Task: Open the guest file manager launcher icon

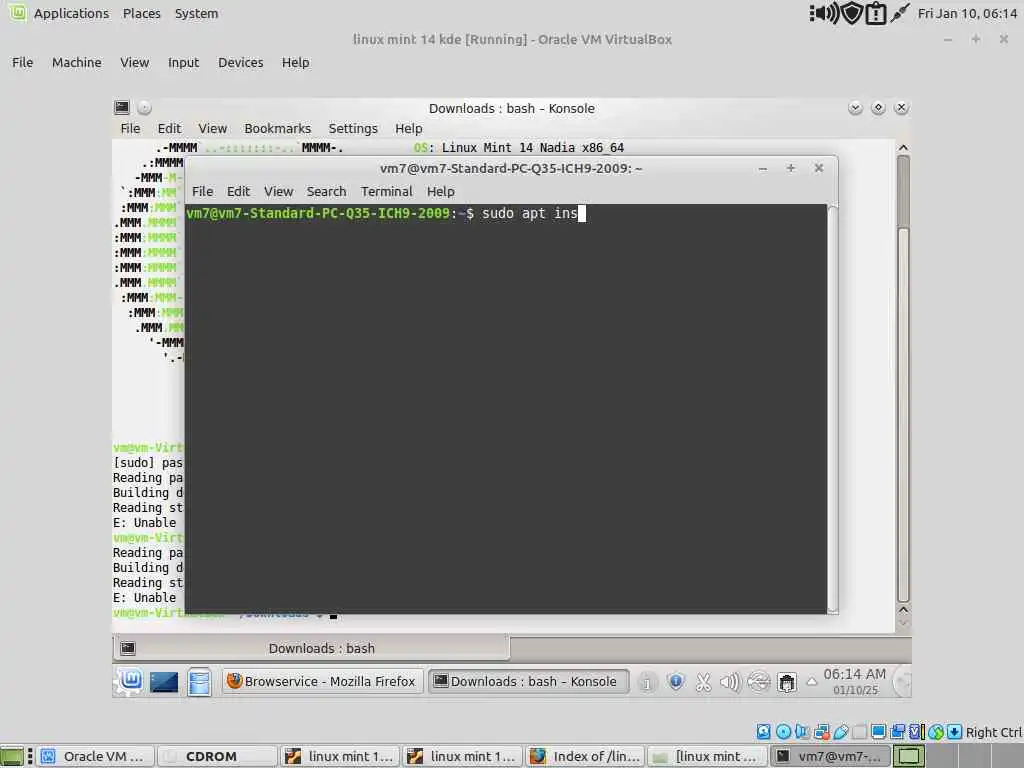Action: 199,682
